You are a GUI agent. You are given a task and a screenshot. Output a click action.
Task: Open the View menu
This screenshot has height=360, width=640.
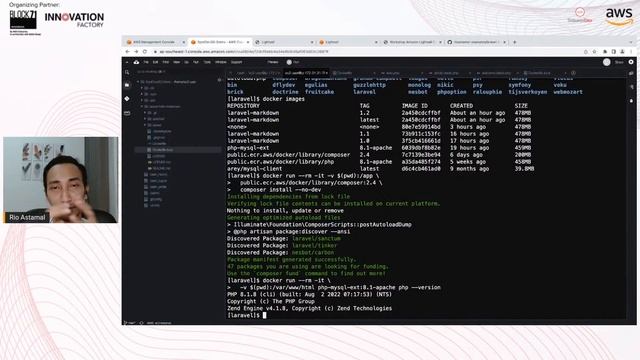[x=176, y=62]
